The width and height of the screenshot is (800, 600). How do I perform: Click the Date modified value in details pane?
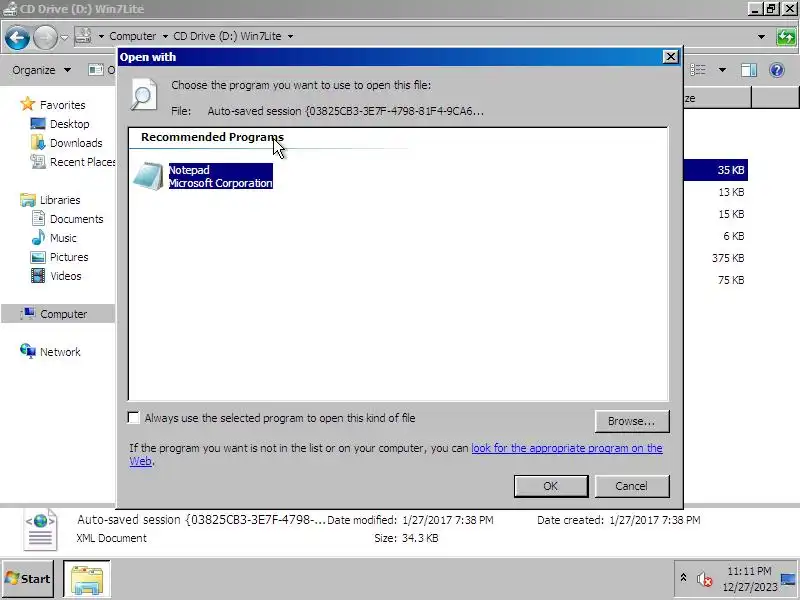[447, 520]
